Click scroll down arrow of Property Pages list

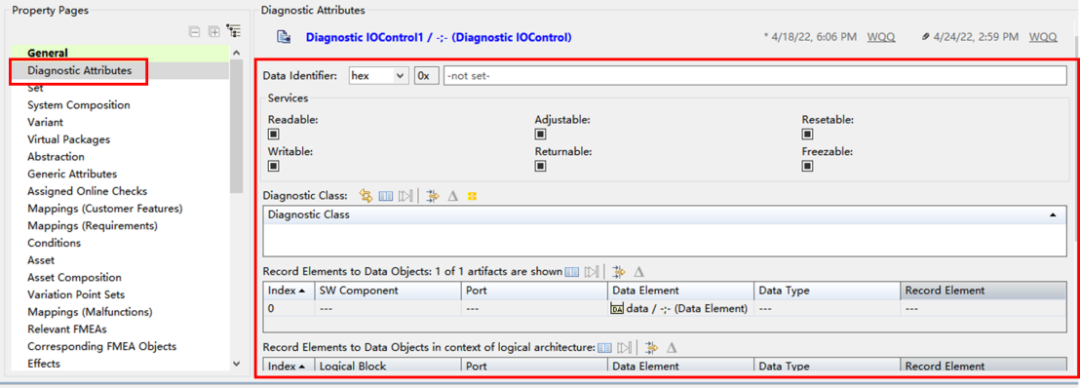(x=236, y=363)
